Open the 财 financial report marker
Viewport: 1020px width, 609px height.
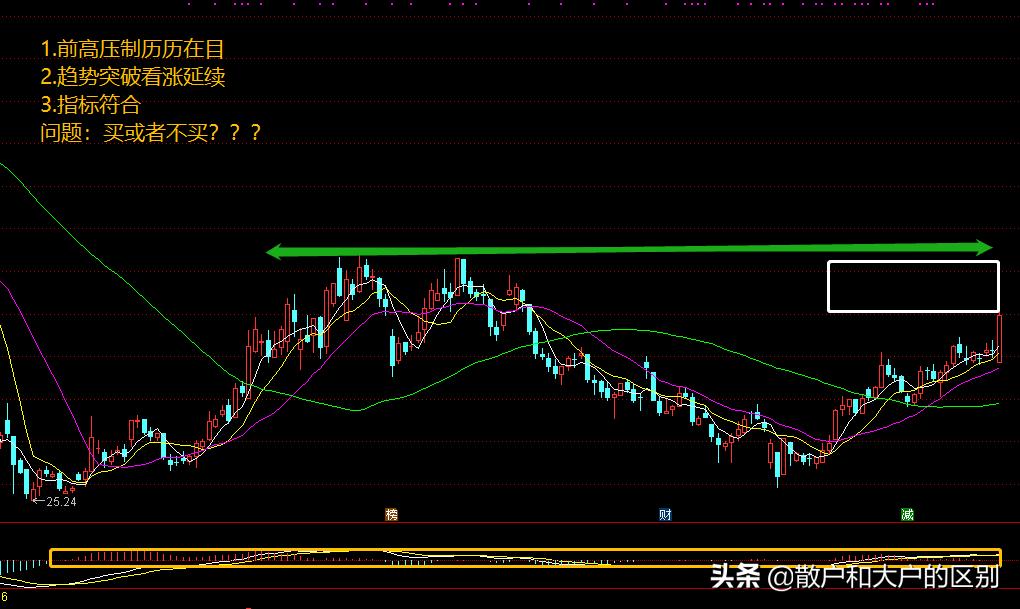pos(665,515)
